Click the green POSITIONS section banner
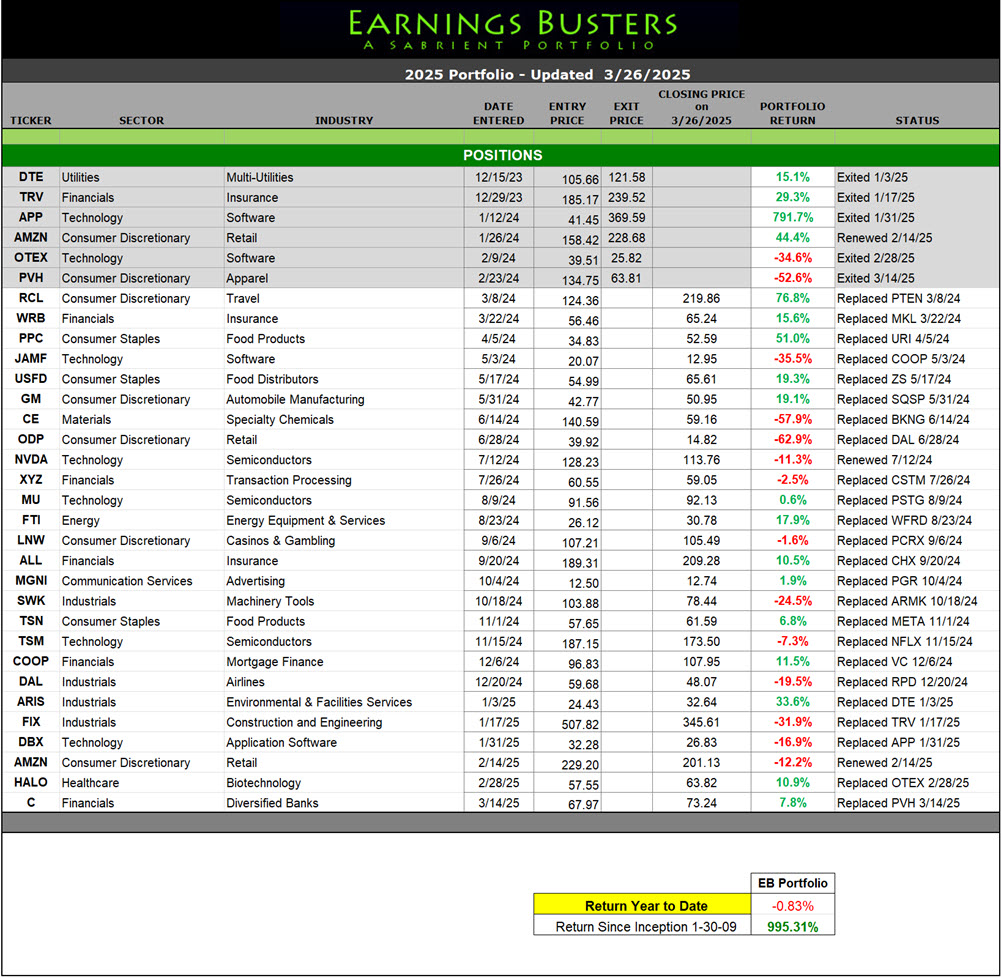Screen dimensions: 1001x978 (501, 155)
